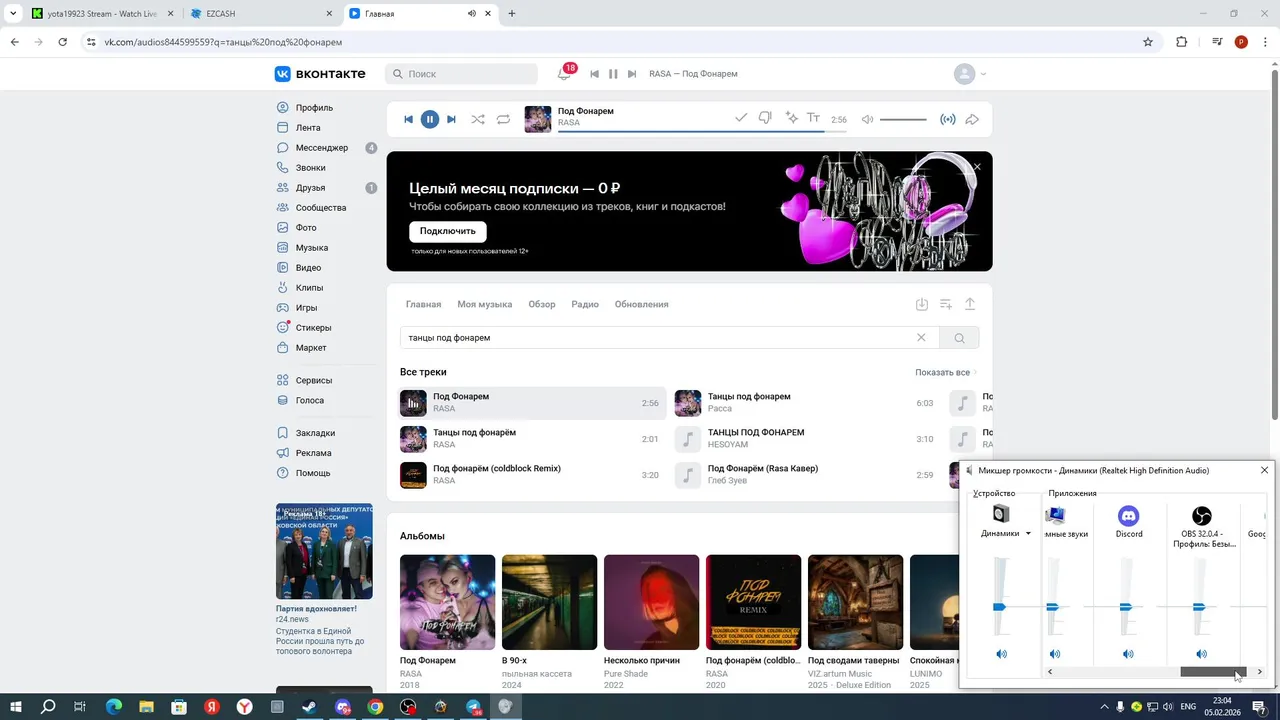Go to Друзья section
The width and height of the screenshot is (1280, 720).
pos(310,187)
